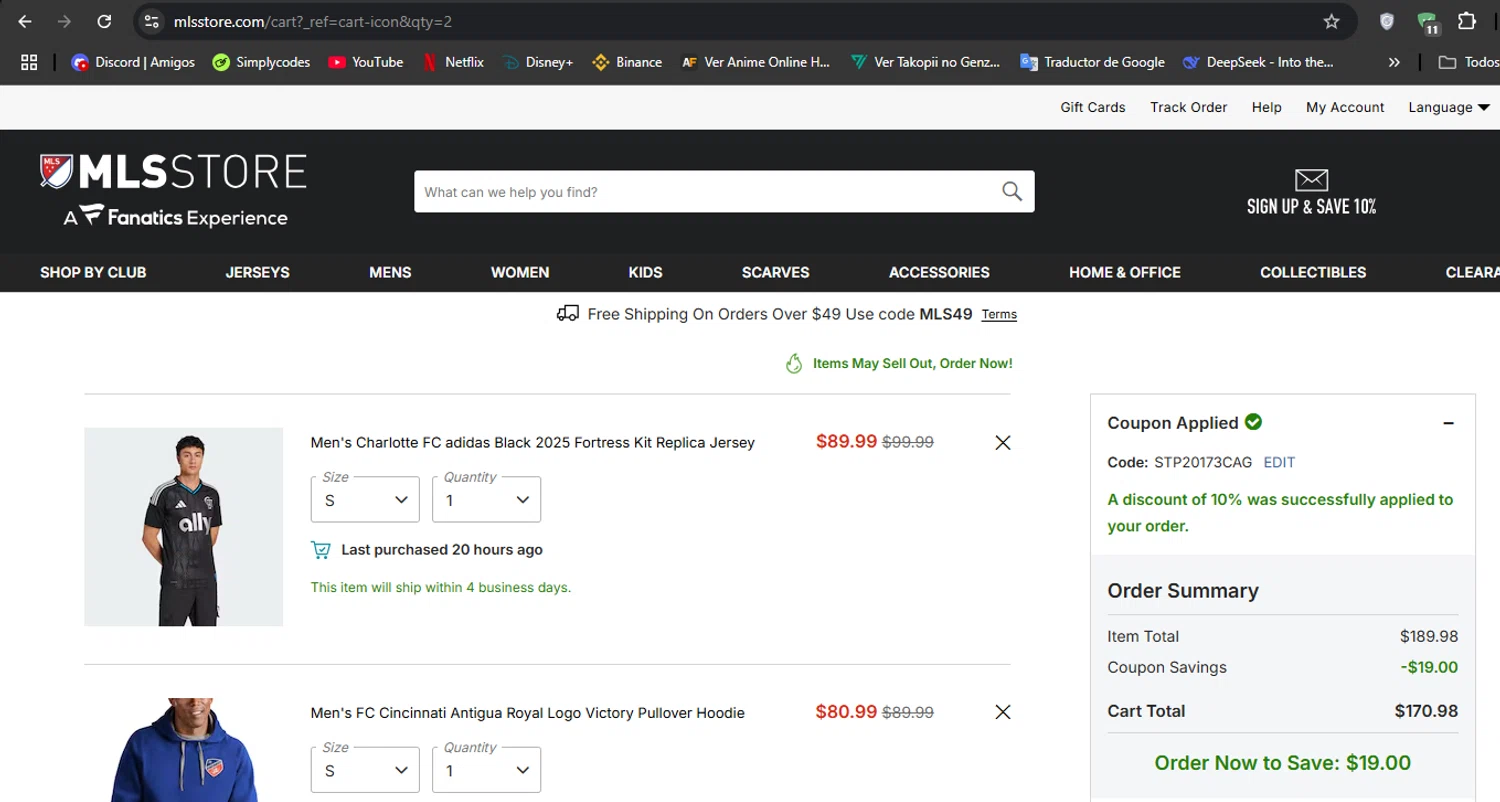Click the product search input field

700,192
